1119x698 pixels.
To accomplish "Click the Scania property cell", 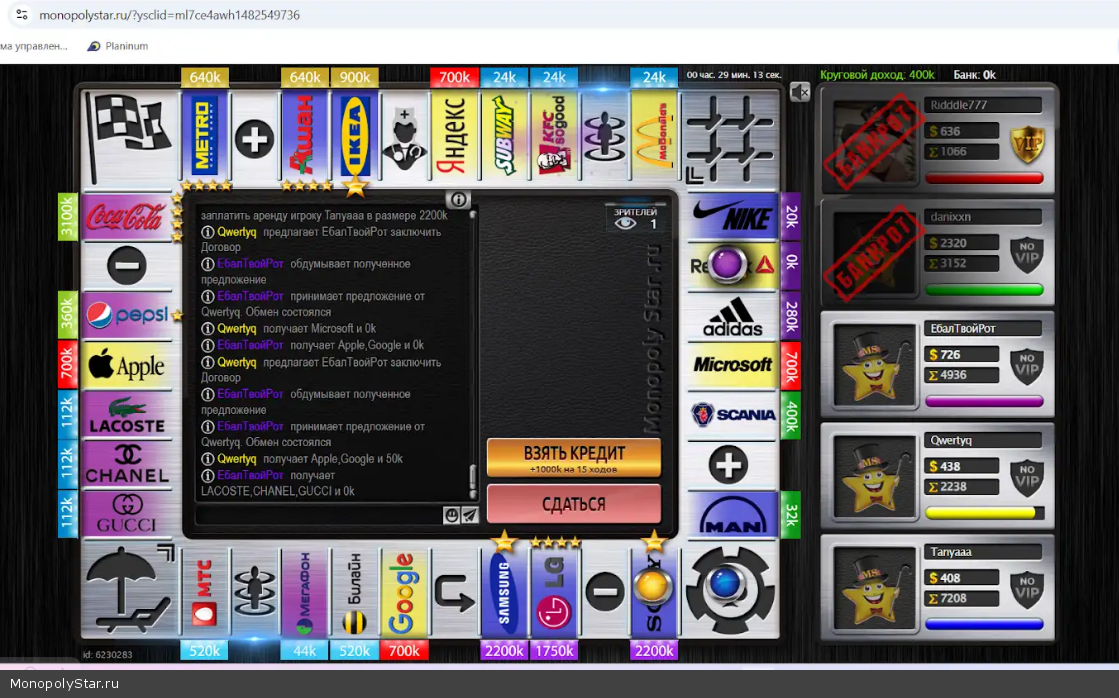I will coord(732,415).
